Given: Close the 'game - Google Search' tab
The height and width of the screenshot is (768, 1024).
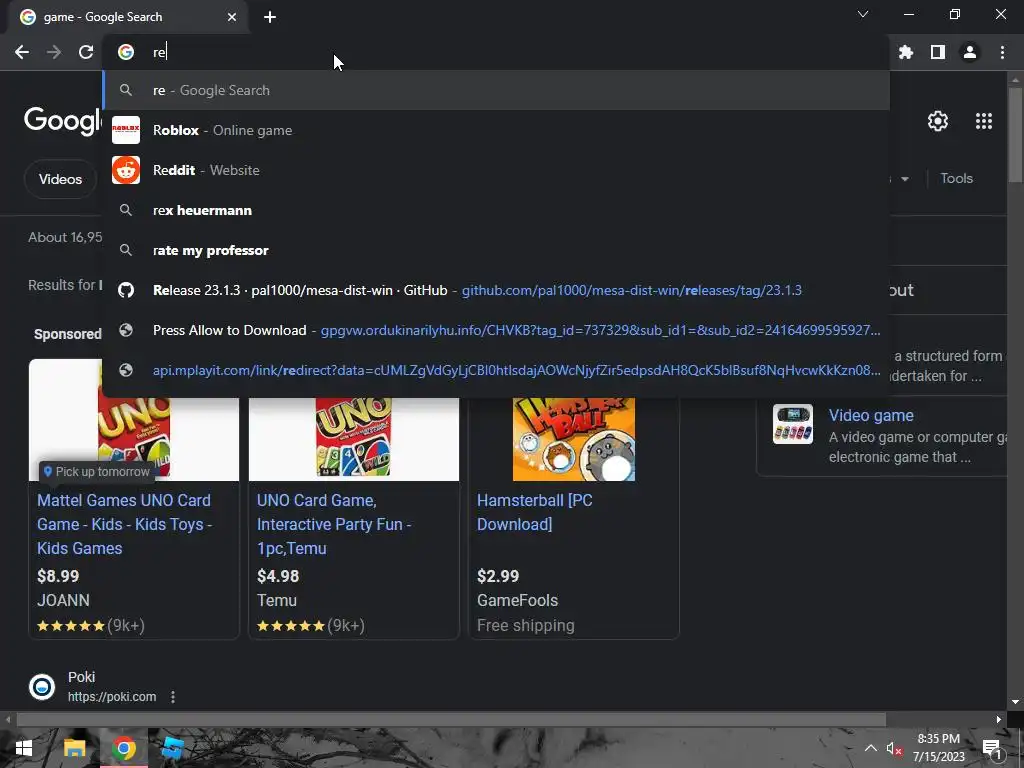Looking at the screenshot, I should pyautogui.click(x=232, y=17).
